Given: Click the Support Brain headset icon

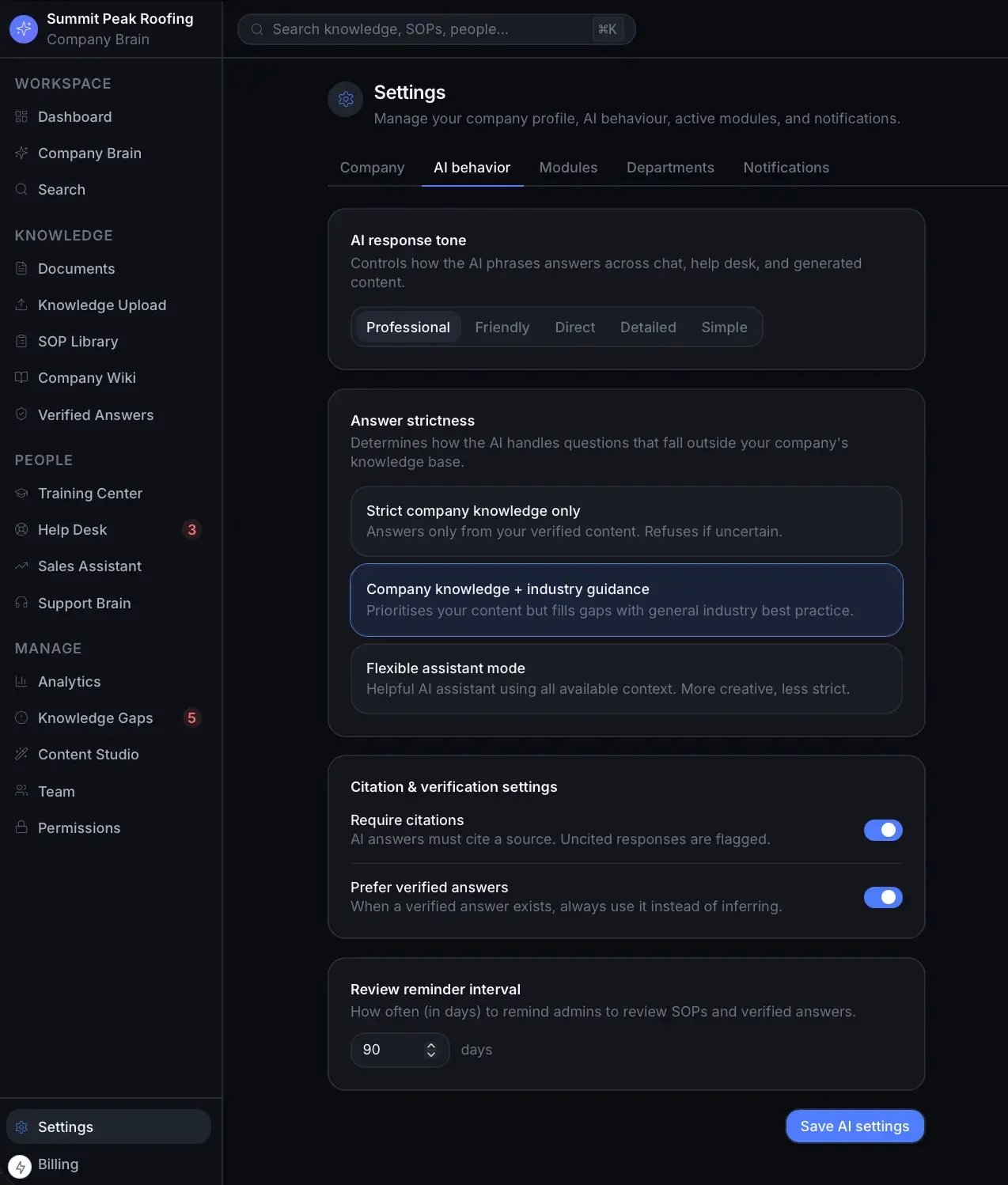Looking at the screenshot, I should [21, 603].
